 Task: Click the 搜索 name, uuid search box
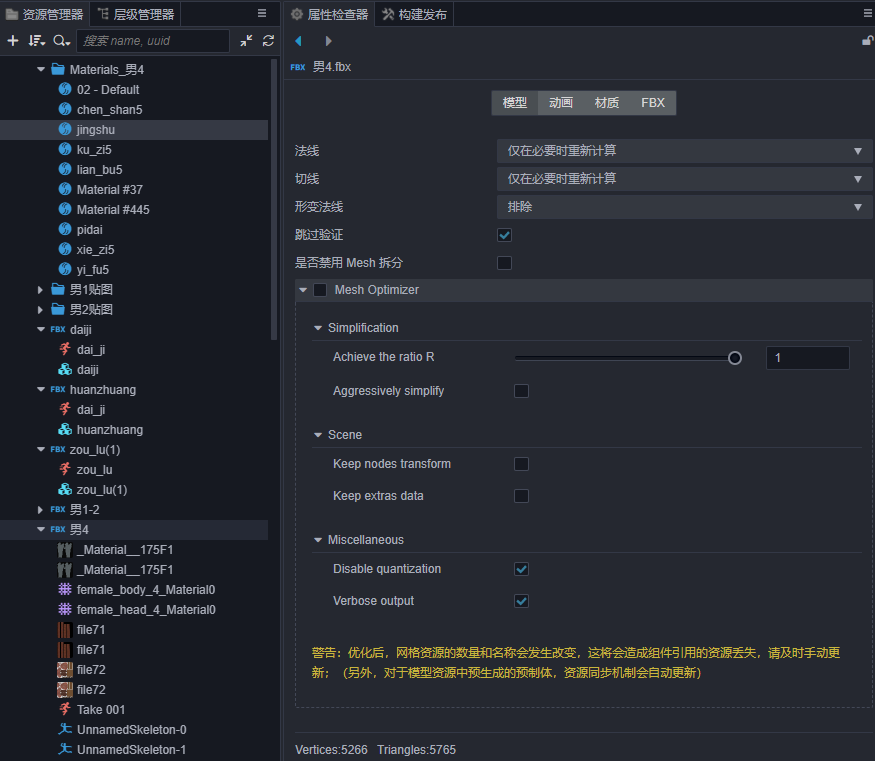[x=153, y=41]
